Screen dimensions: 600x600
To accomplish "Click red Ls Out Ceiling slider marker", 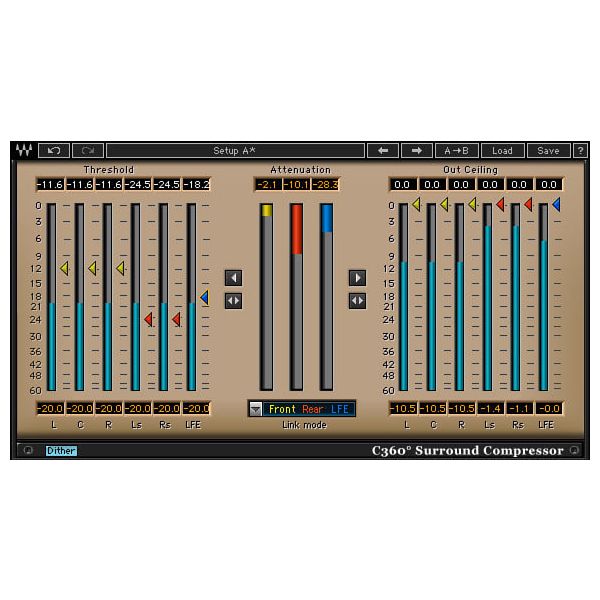I will coord(500,204).
